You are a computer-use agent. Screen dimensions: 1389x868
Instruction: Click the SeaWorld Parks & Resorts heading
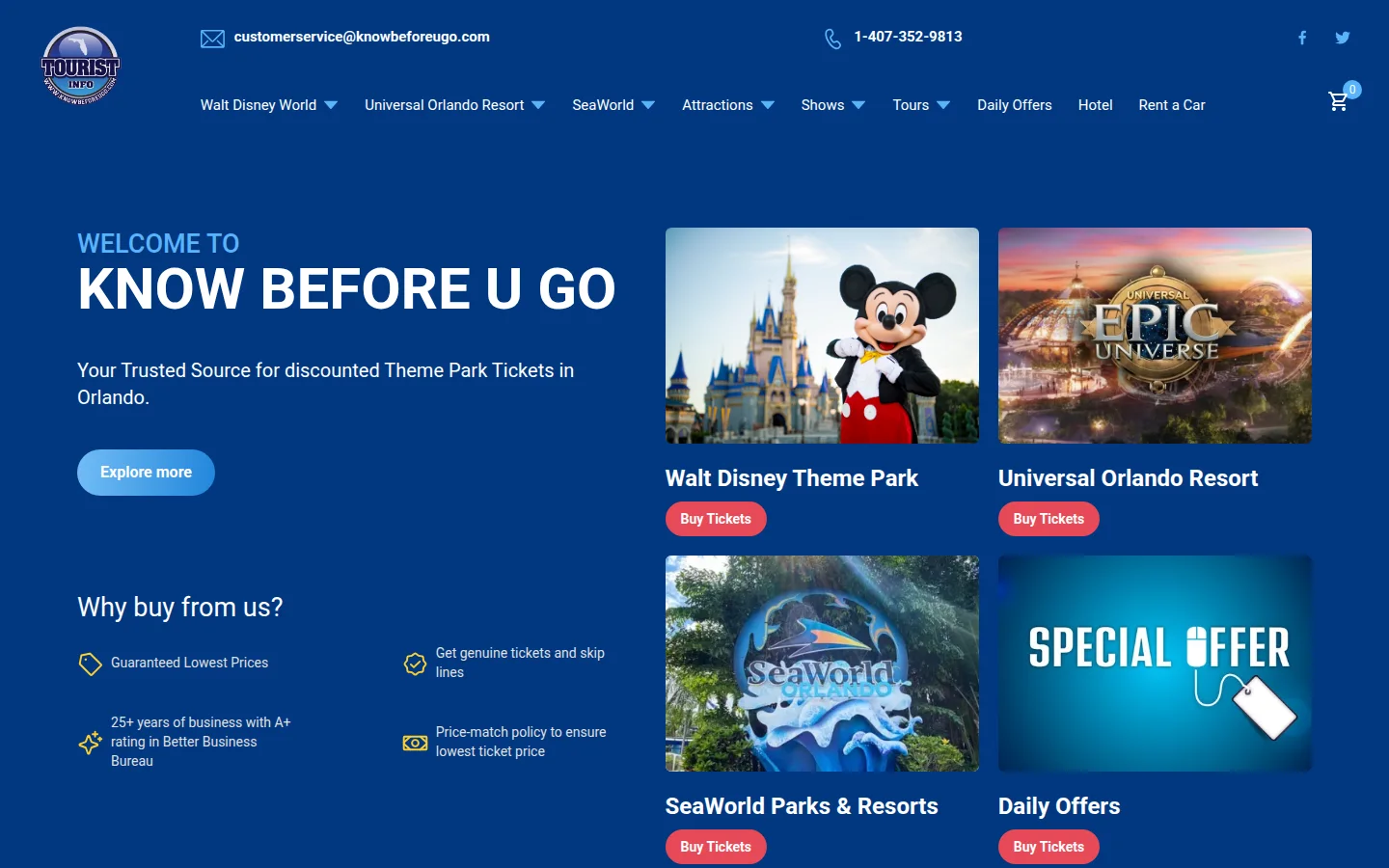point(802,806)
